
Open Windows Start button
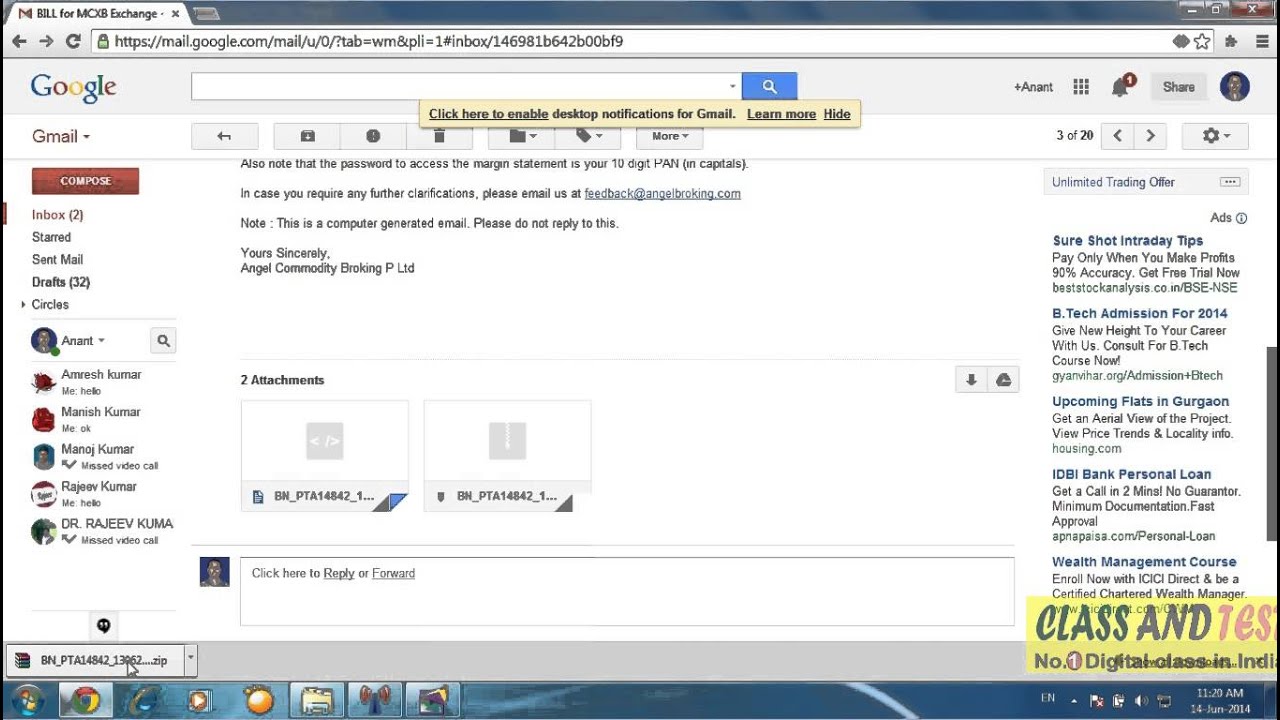click(x=27, y=701)
